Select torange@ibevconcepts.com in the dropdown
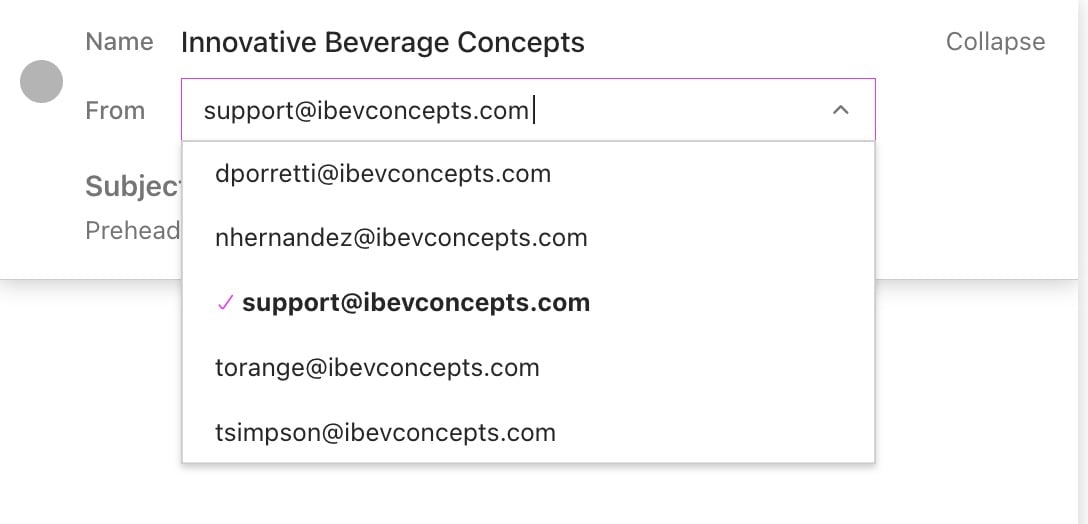 click(377, 367)
